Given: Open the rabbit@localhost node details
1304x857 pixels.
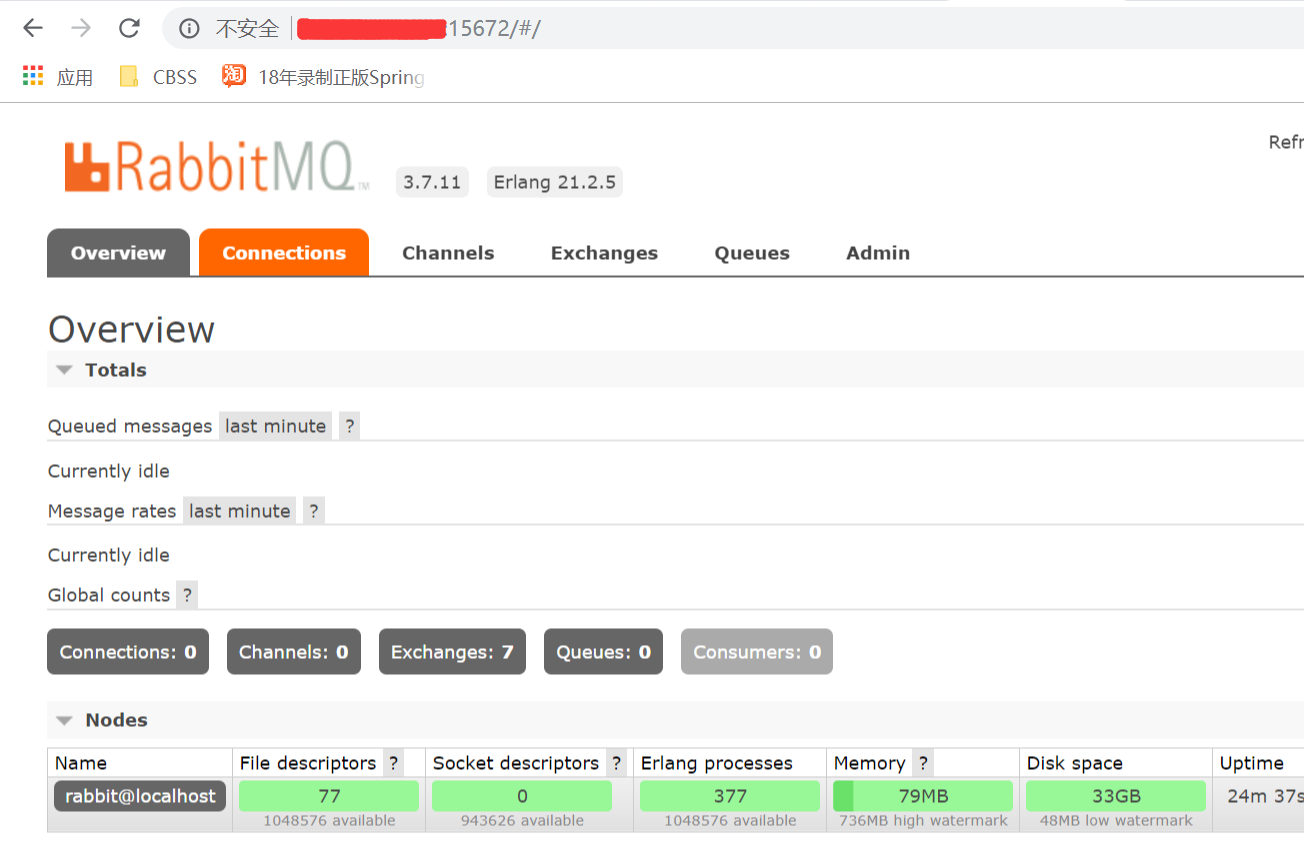Looking at the screenshot, I should (139, 796).
